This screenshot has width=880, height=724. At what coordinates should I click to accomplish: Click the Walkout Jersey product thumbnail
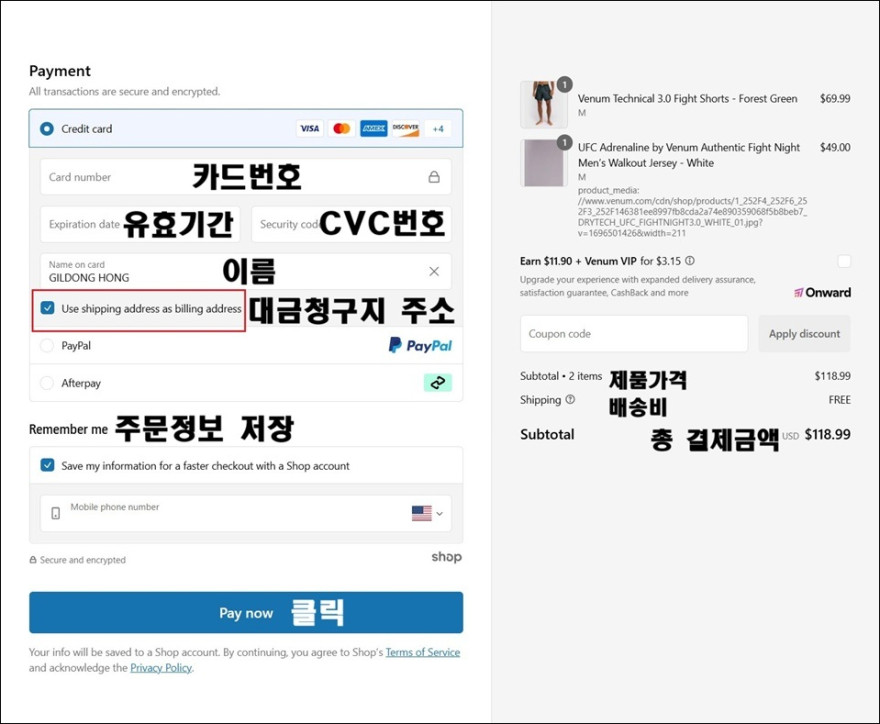tap(543, 163)
